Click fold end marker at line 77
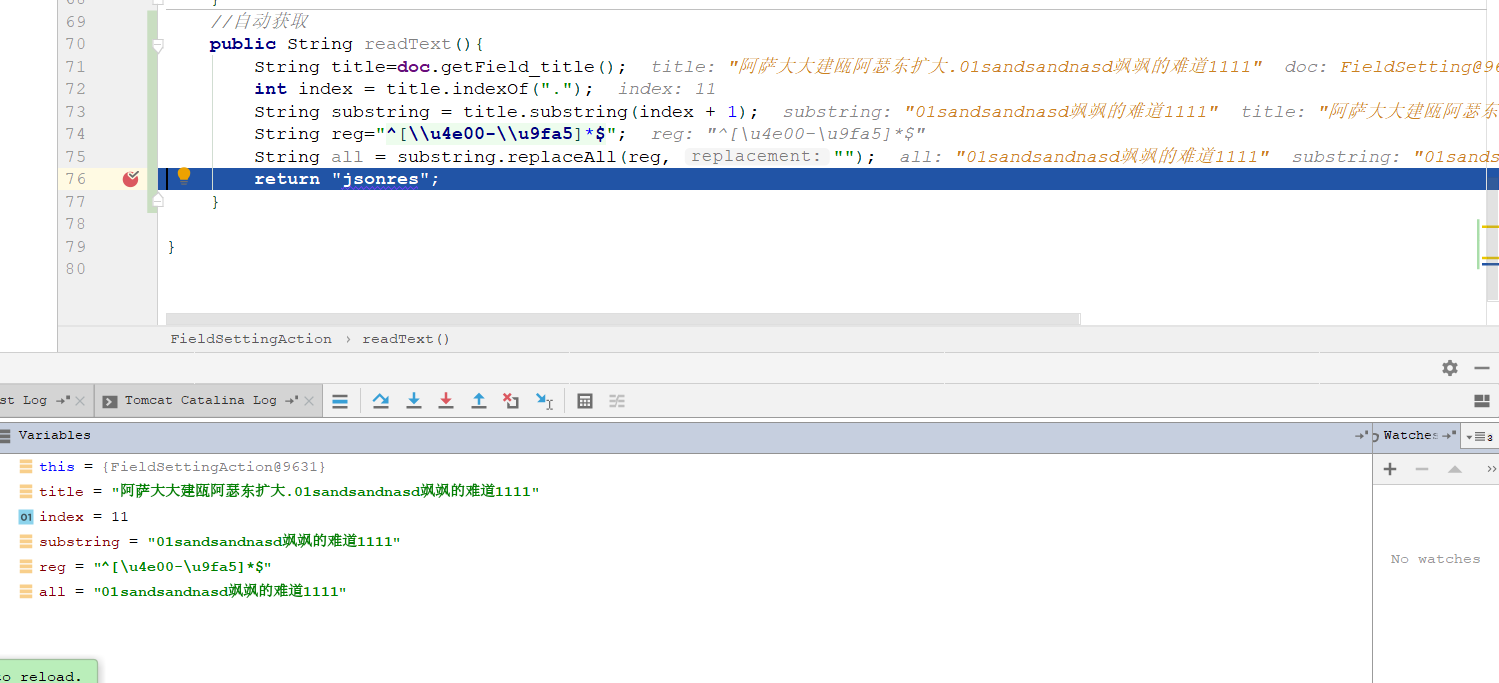This screenshot has width=1499, height=683. pos(157,201)
